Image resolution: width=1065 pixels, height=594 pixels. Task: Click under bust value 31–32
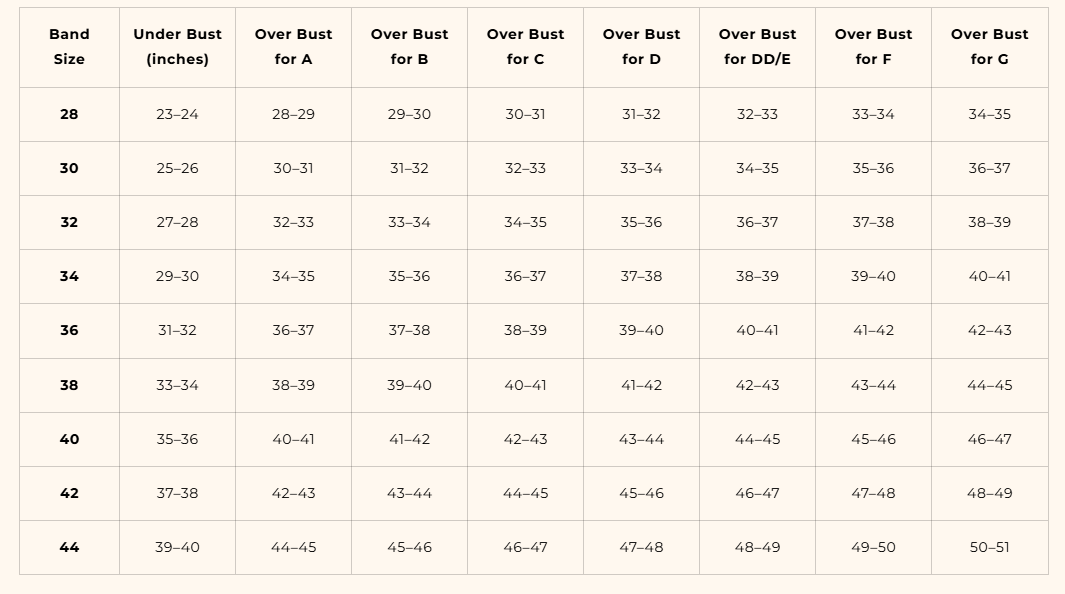[x=177, y=331]
